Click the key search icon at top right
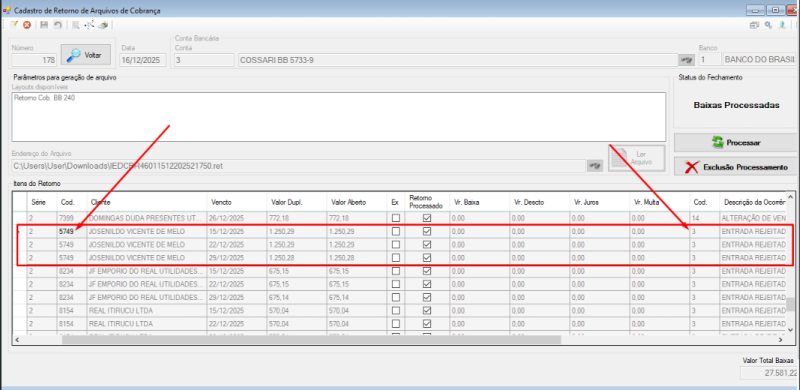Screen dimensions: 800x390 coord(768,25)
